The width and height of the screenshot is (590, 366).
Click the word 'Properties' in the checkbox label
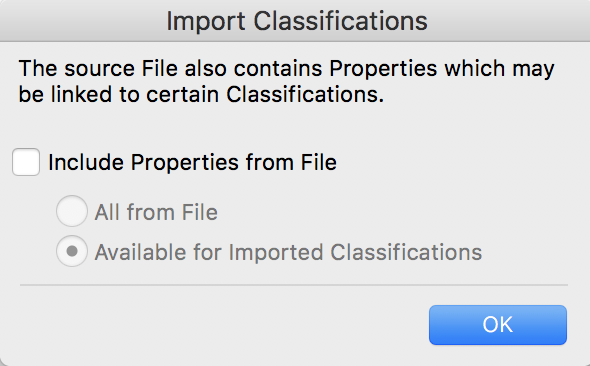click(185, 163)
